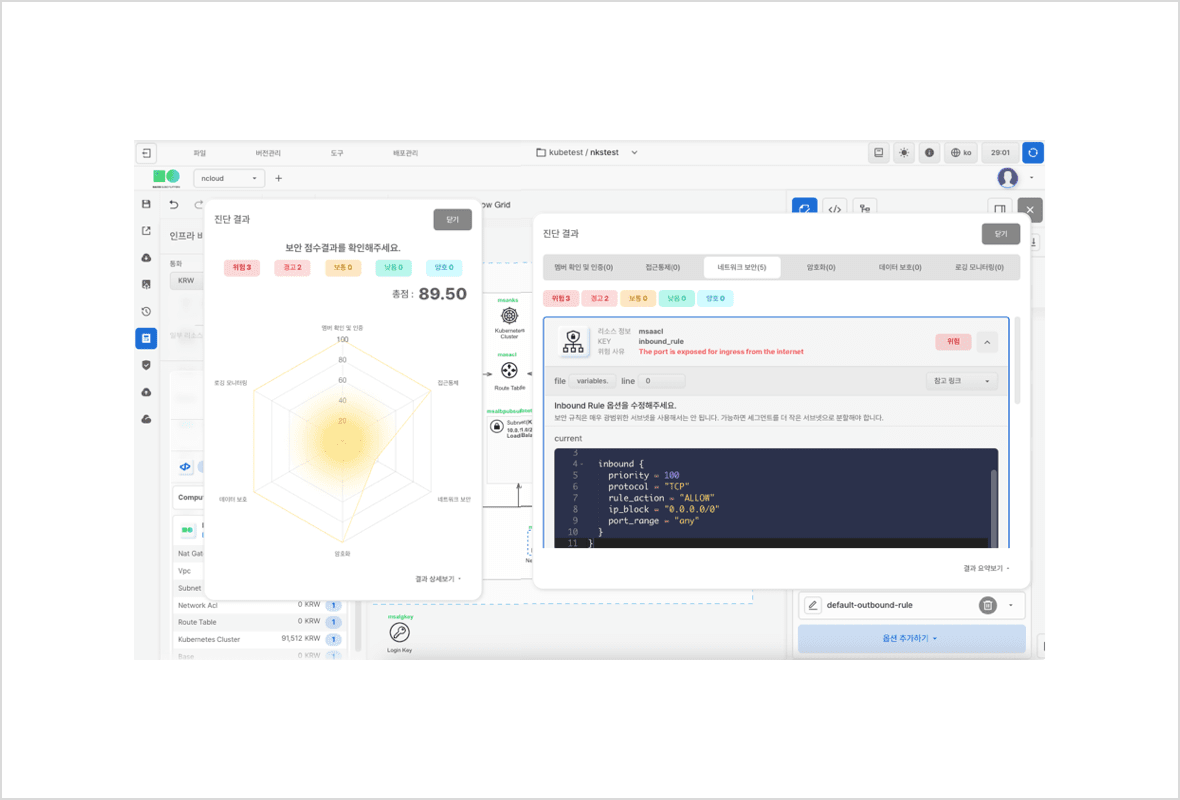Screen dimensions: 1180x800
Task: Click the line number input field
Action: click(x=662, y=381)
